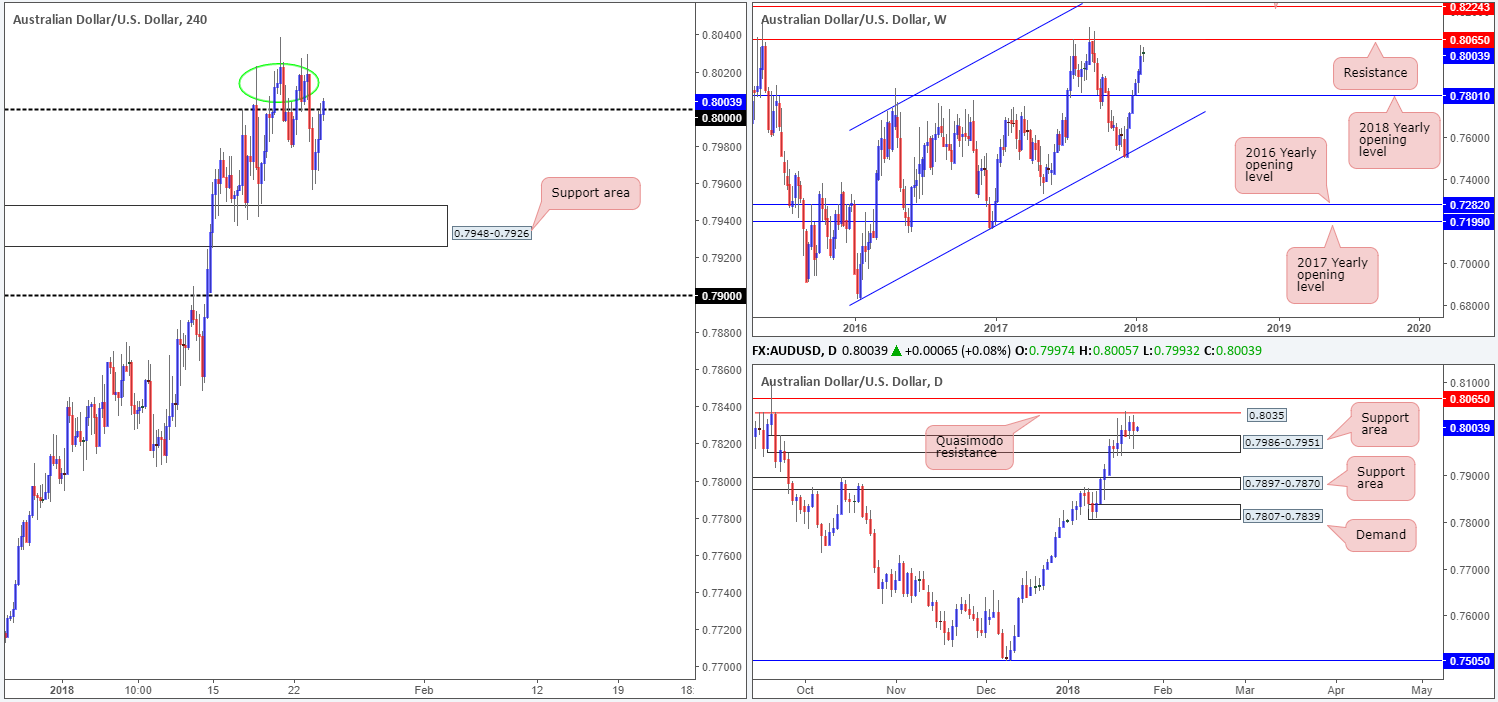
Task: Click the 0.7807-0.7839 zone label
Action: (x=1281, y=516)
